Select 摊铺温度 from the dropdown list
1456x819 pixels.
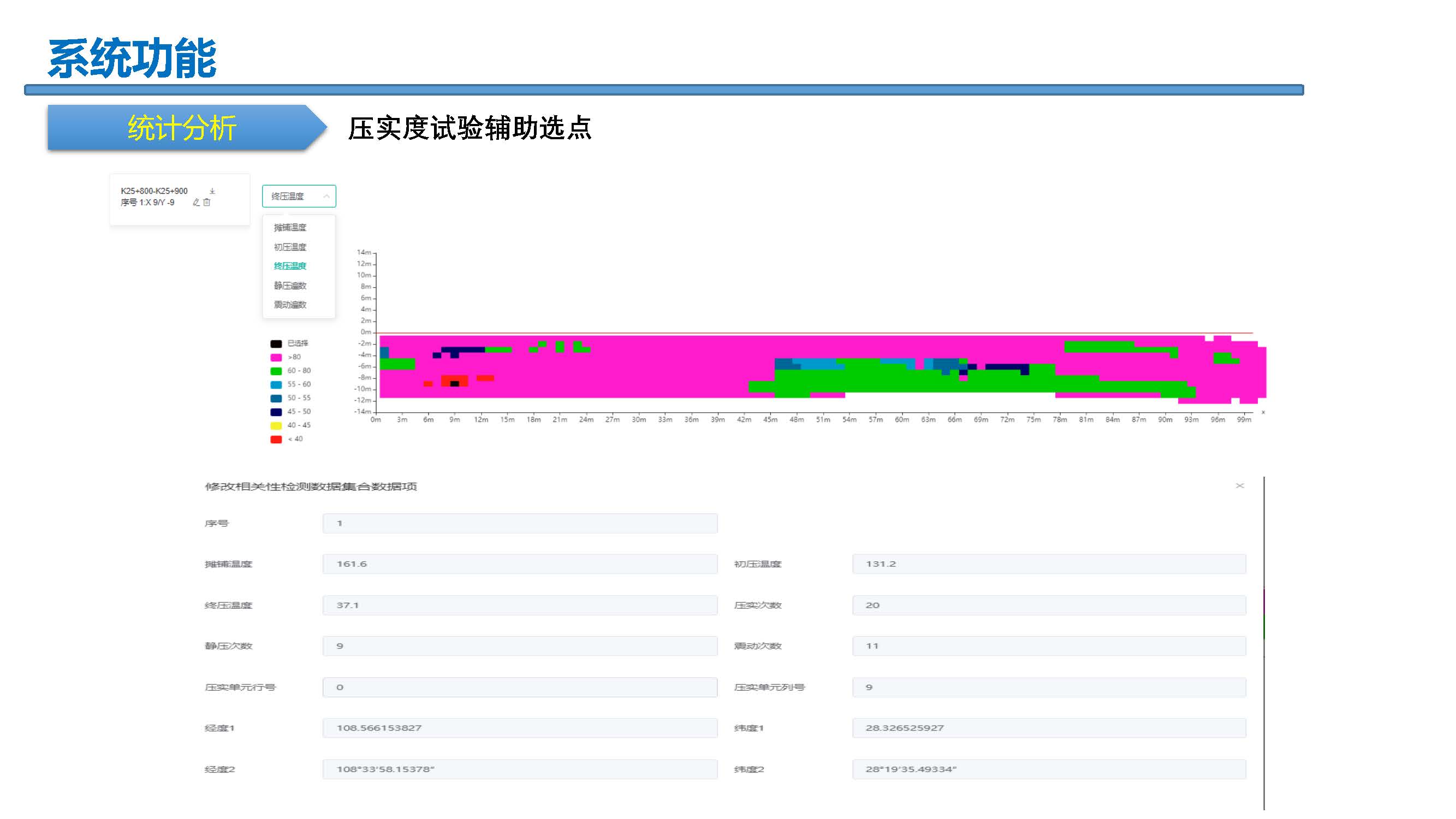(x=290, y=227)
